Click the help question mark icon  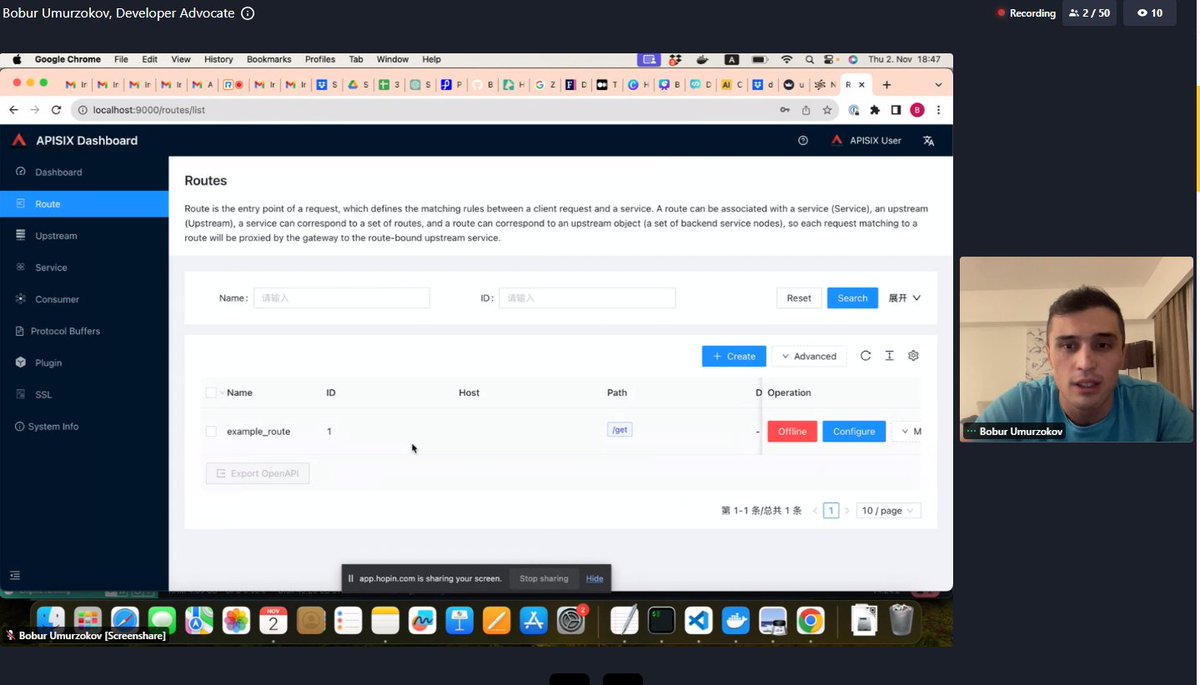tap(803, 141)
